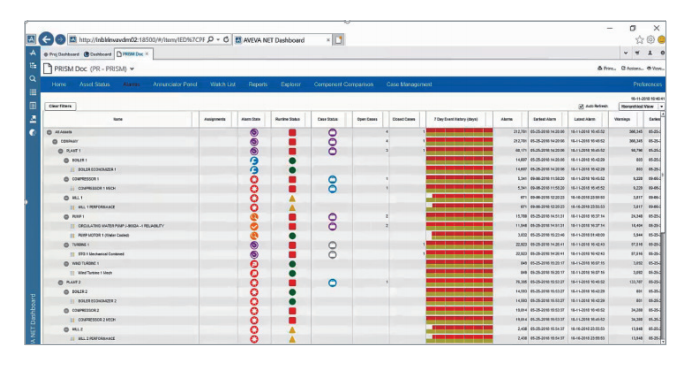Collapse the PUMP 1 node
Screen dimensions: 687x367
pos(66,217)
